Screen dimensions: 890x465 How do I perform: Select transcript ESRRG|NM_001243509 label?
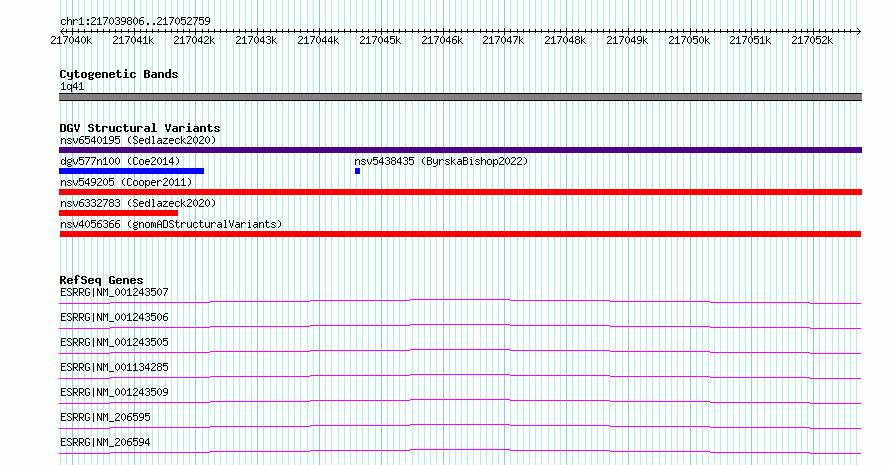(x=114, y=392)
